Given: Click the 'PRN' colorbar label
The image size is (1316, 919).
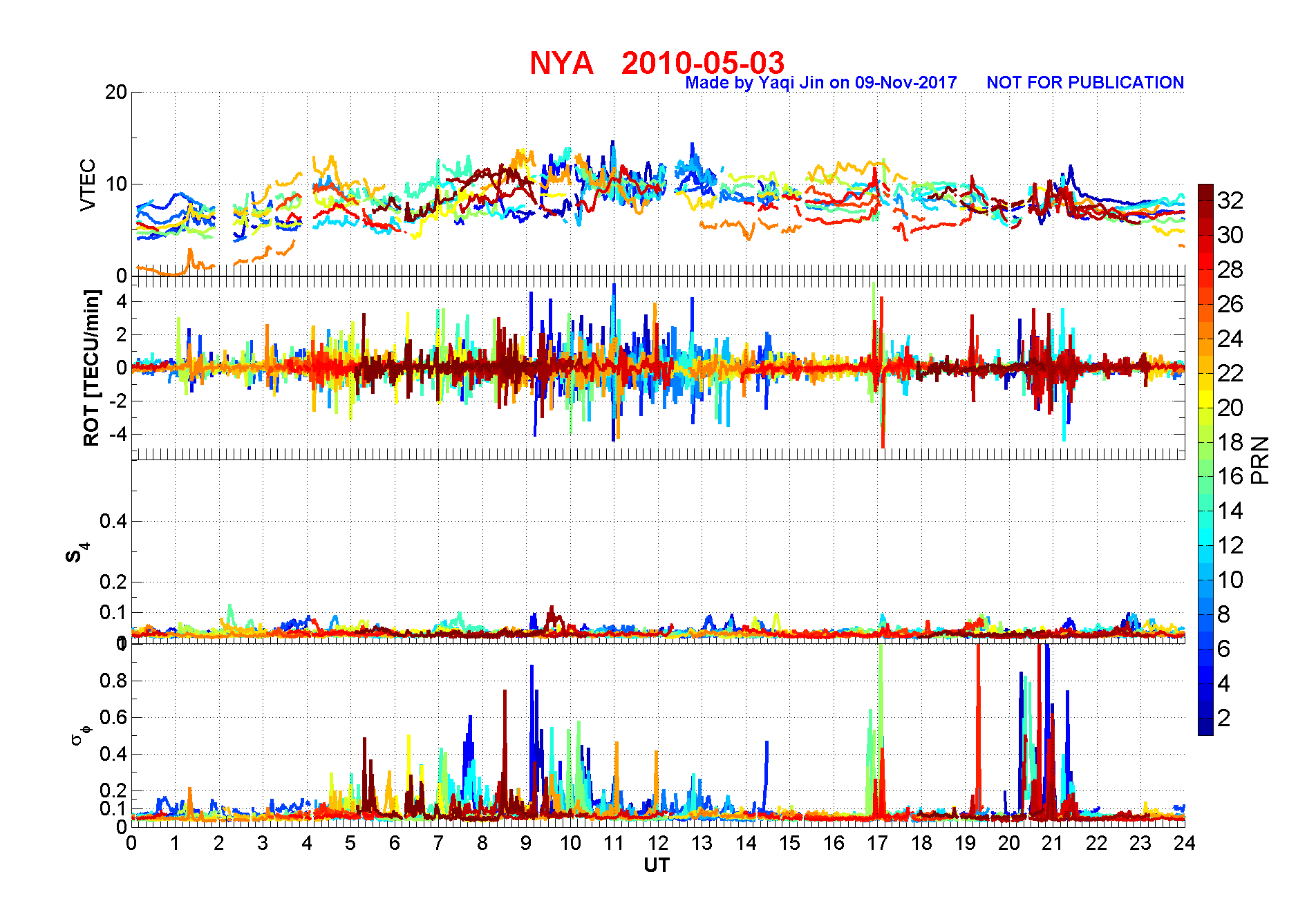Looking at the screenshot, I should (1260, 459).
